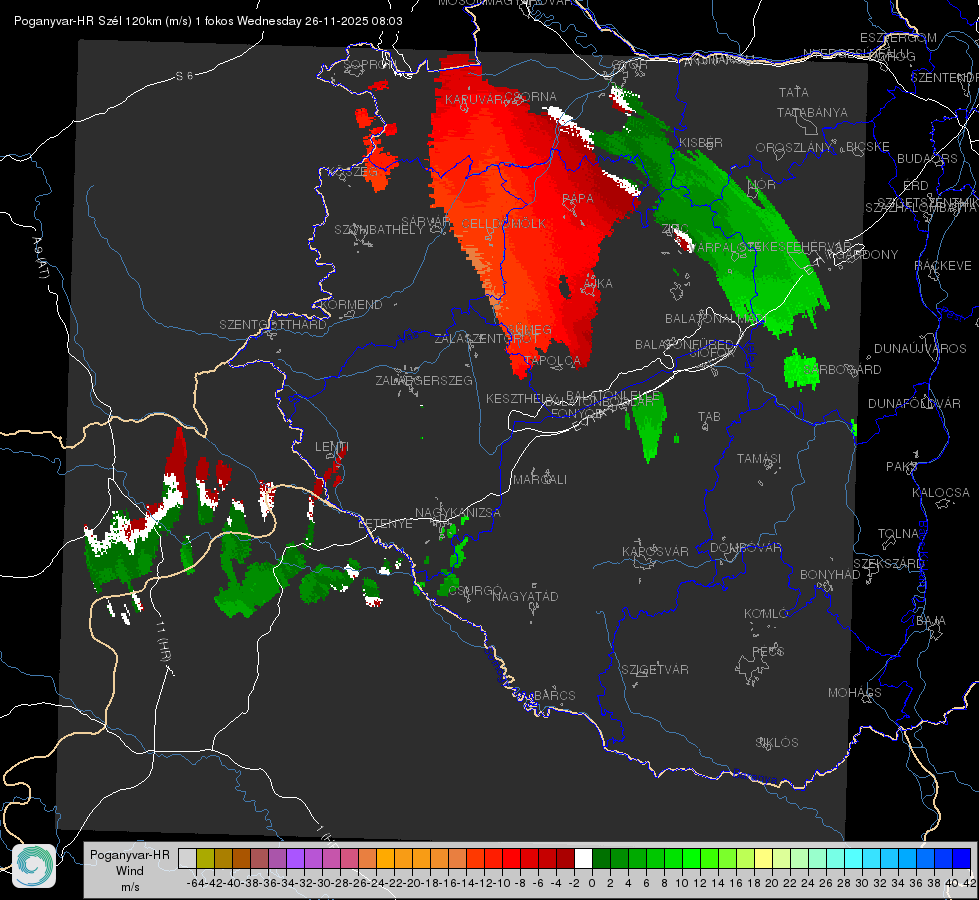Click the Poganyvar-HR label in the legend
This screenshot has width=979, height=900.
(x=130, y=854)
